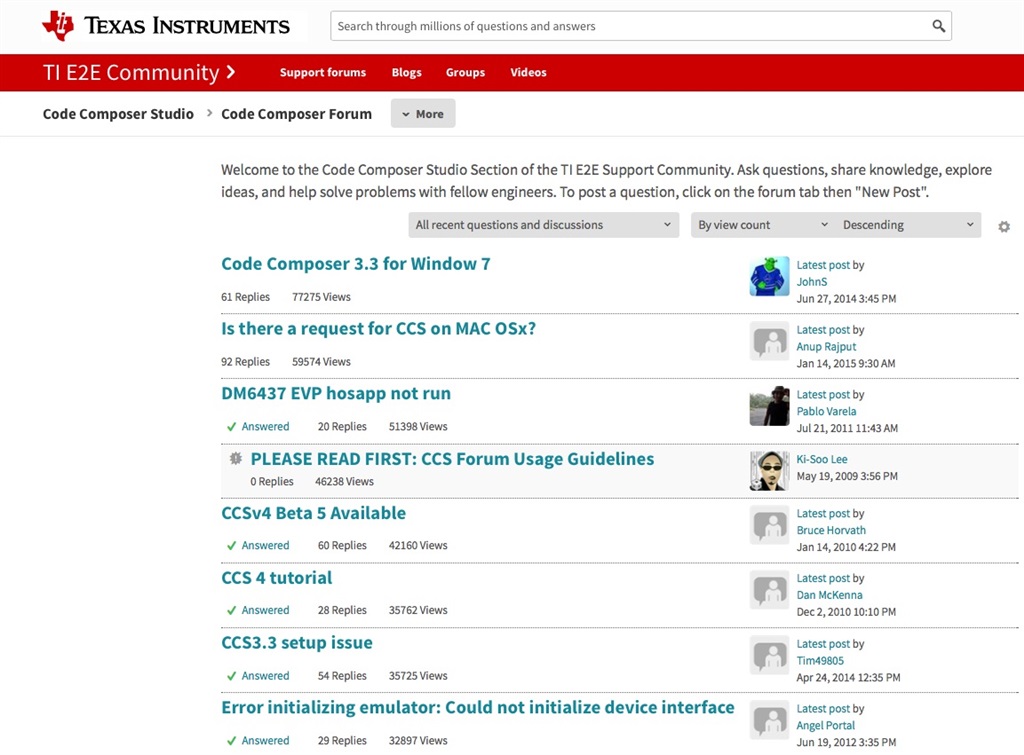1024x755 pixels.
Task: Open the Blogs menu item
Action: coord(406,72)
